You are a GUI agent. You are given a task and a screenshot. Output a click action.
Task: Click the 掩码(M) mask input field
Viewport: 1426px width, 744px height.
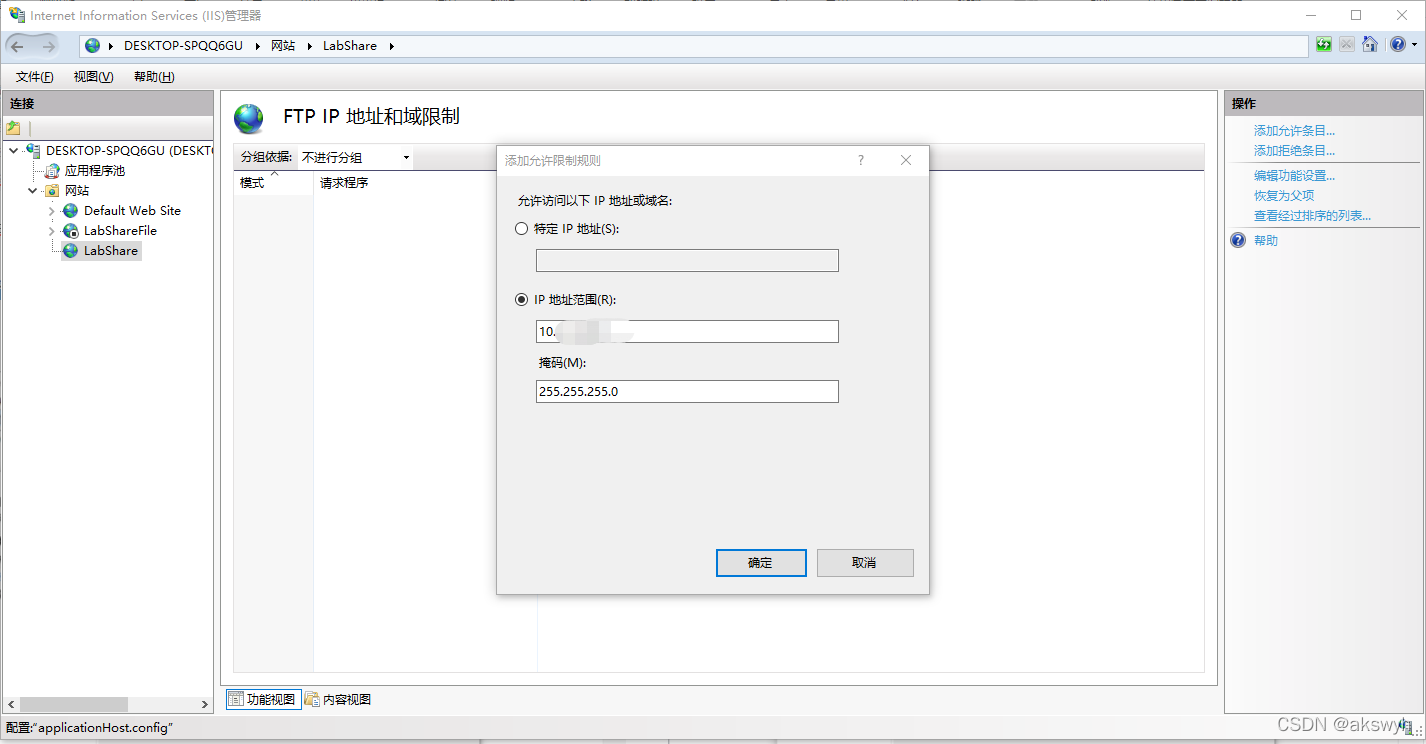(687, 392)
